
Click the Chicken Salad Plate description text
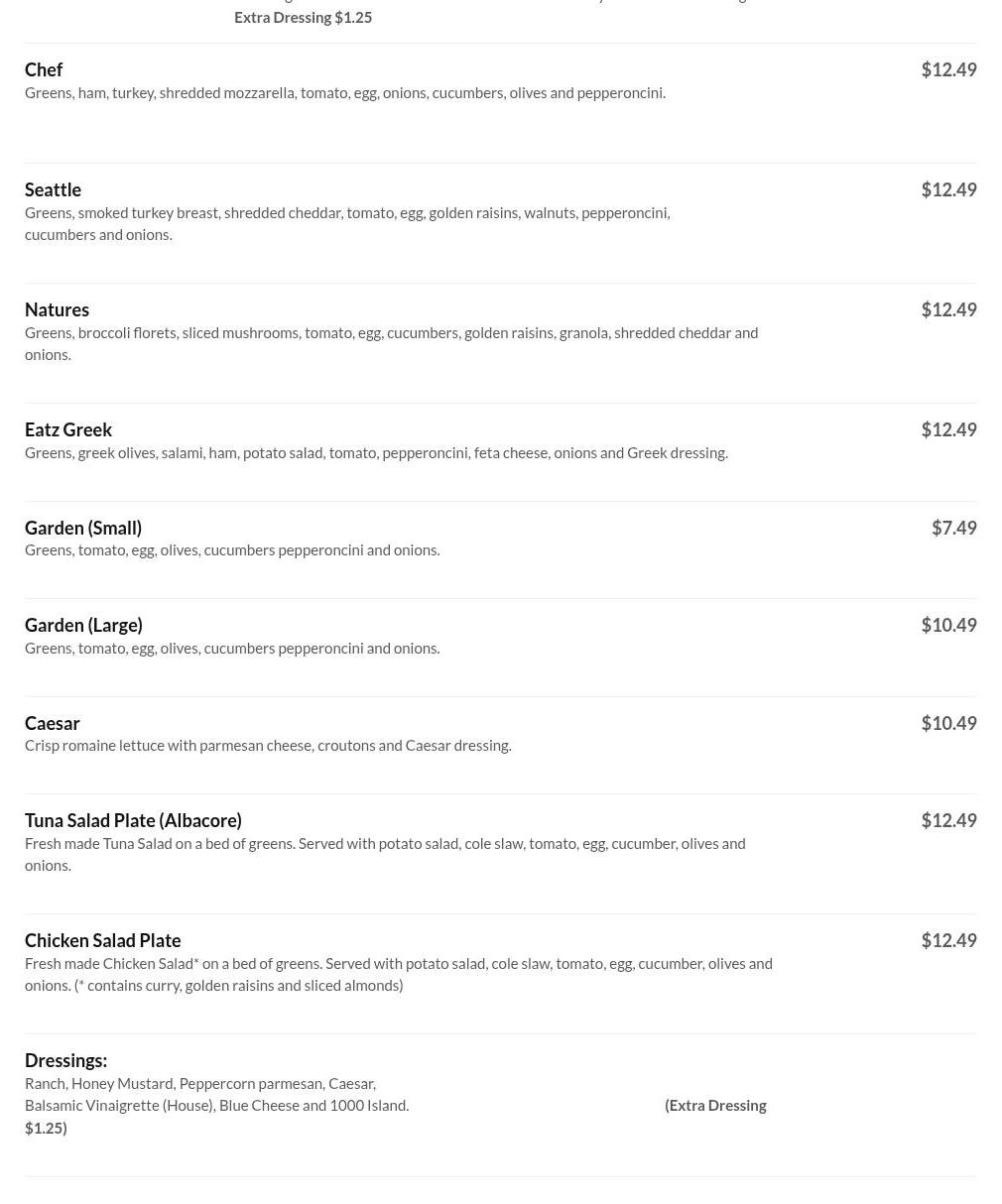point(399,974)
